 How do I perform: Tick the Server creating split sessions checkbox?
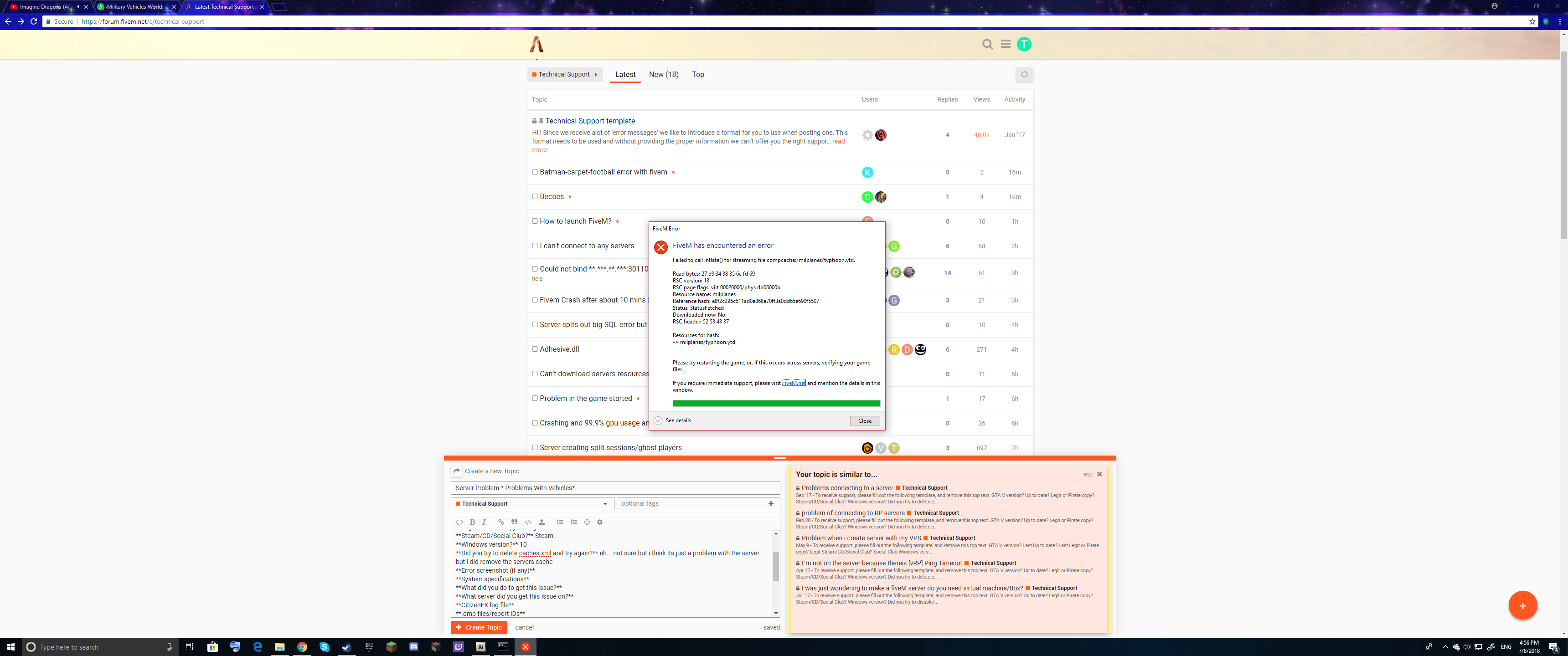(534, 447)
